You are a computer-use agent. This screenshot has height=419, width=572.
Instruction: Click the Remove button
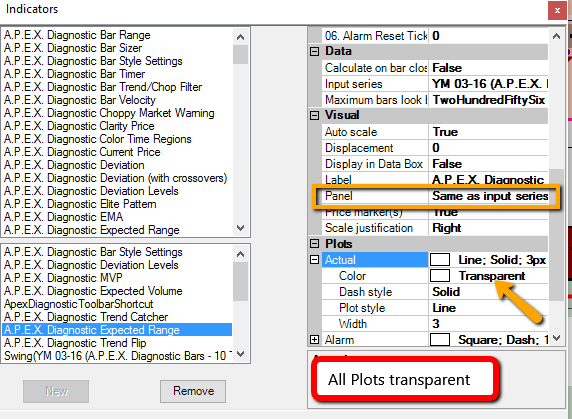pyautogui.click(x=193, y=391)
